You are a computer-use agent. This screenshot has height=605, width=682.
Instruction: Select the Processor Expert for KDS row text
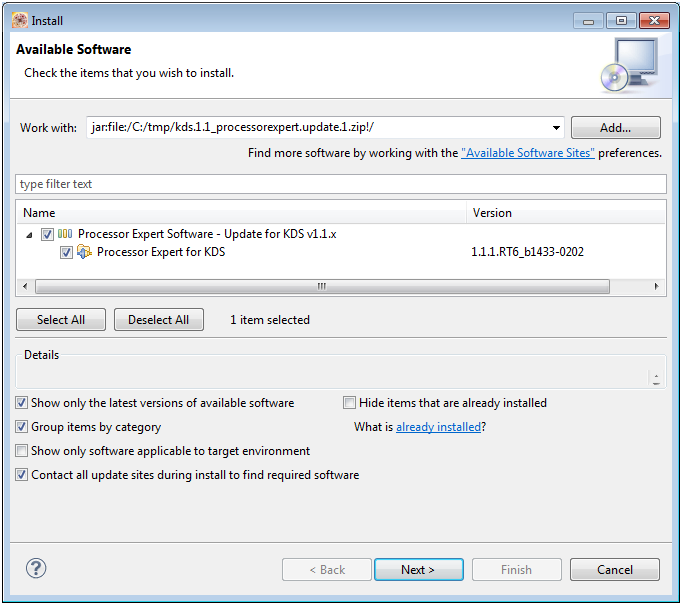click(x=161, y=252)
